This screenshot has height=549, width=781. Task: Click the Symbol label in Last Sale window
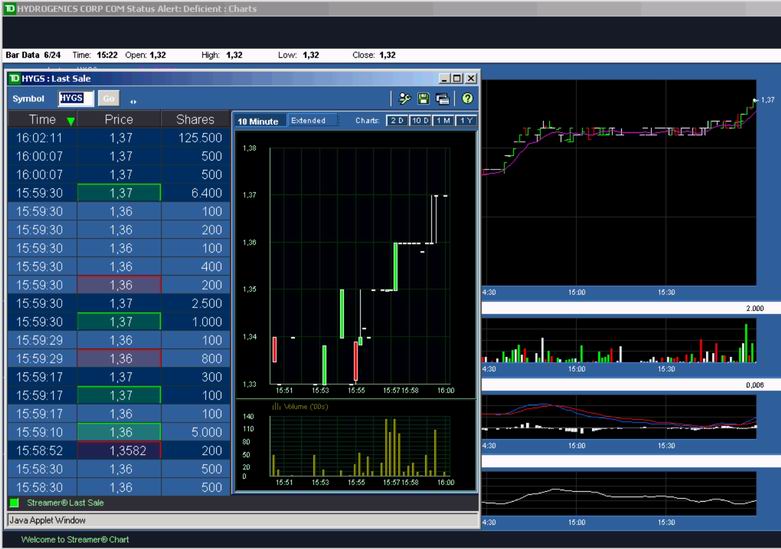(28, 99)
